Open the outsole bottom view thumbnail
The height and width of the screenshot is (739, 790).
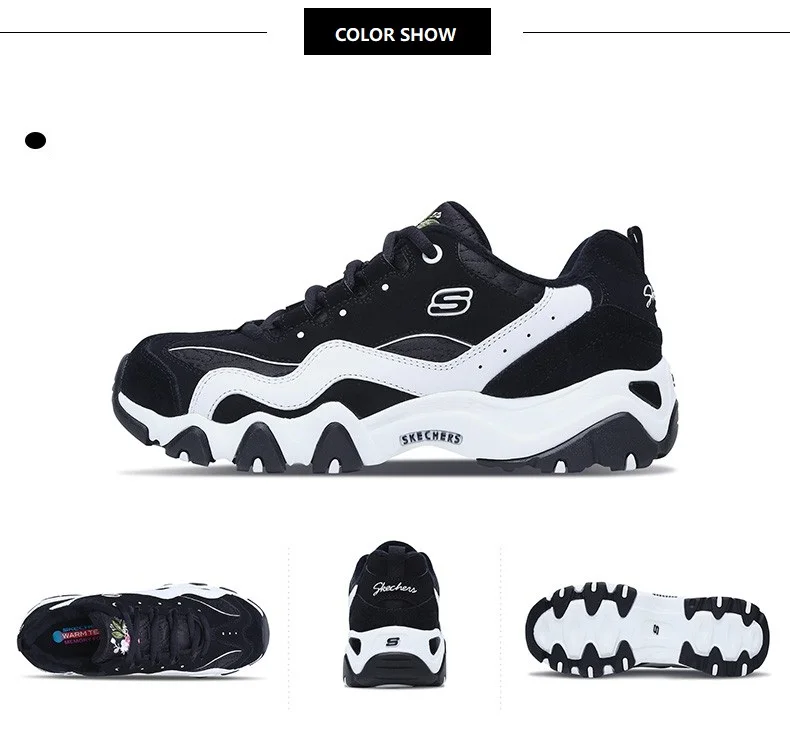647,629
